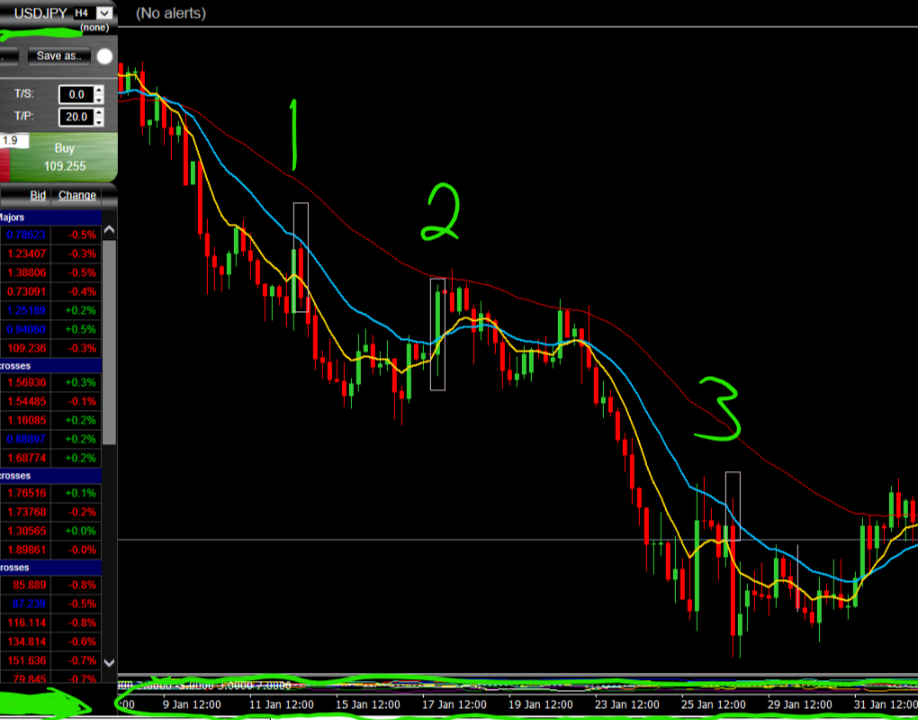Select the watchlist row with bid 109.236
Screen dimensions: 918x720
tap(50, 348)
